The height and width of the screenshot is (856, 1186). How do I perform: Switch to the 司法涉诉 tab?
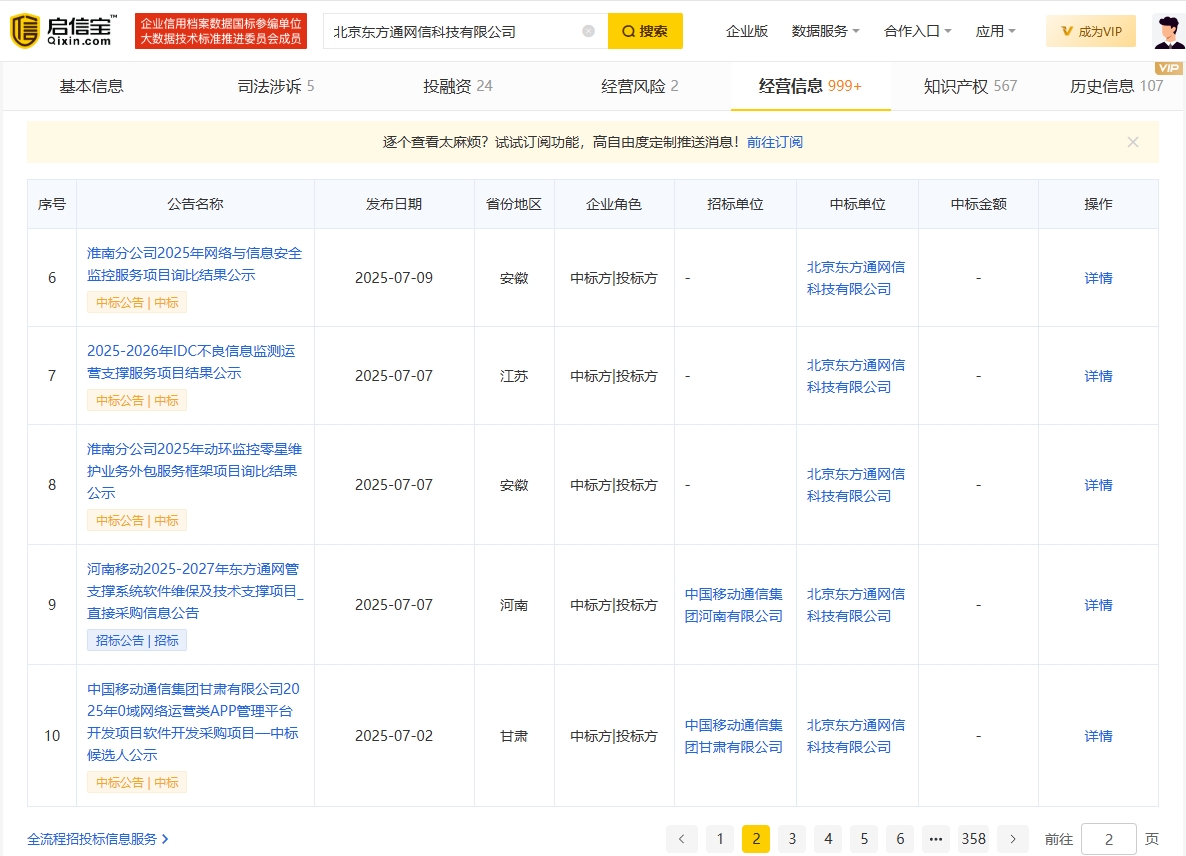276,86
